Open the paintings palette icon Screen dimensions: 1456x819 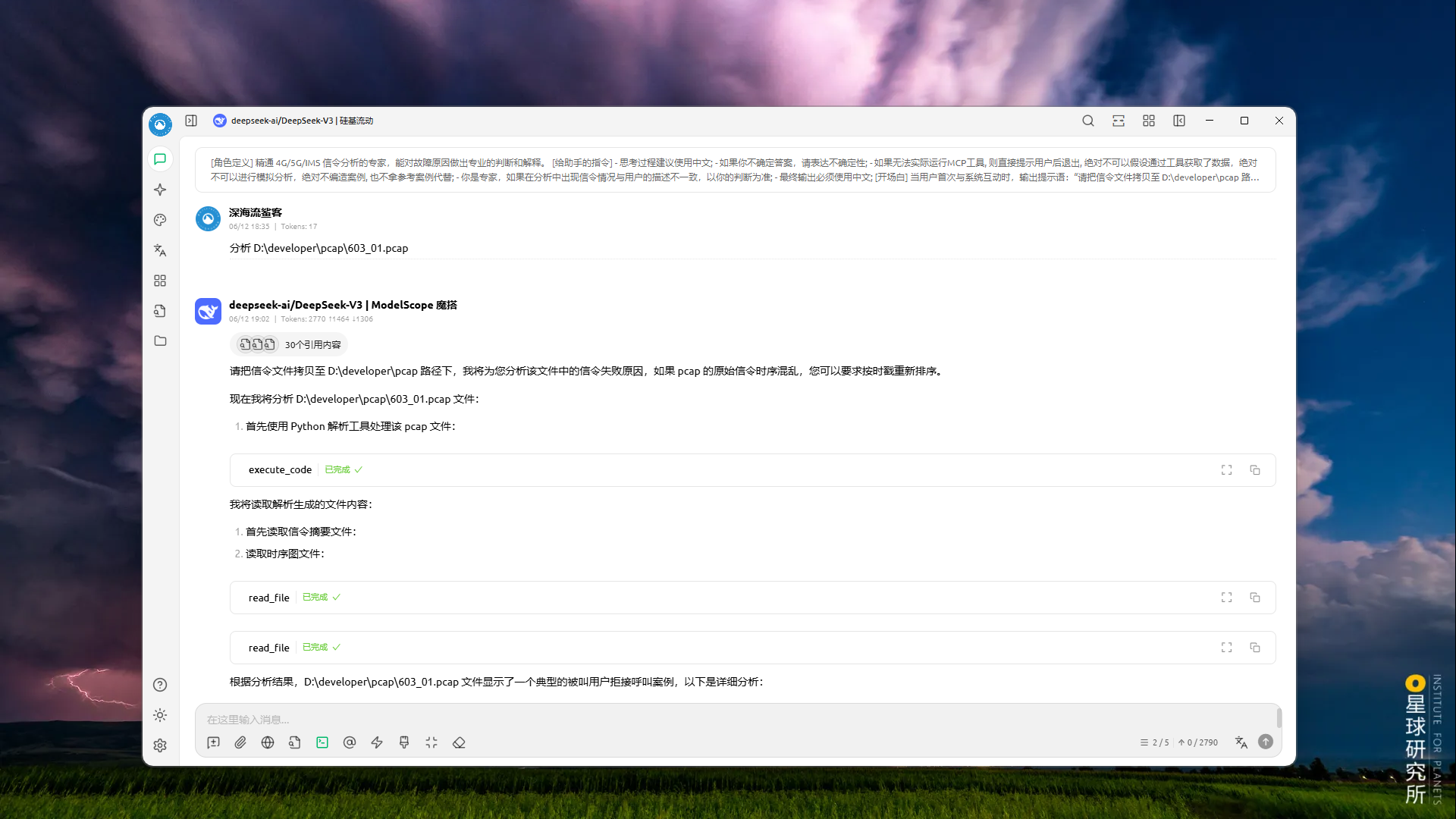[160, 220]
